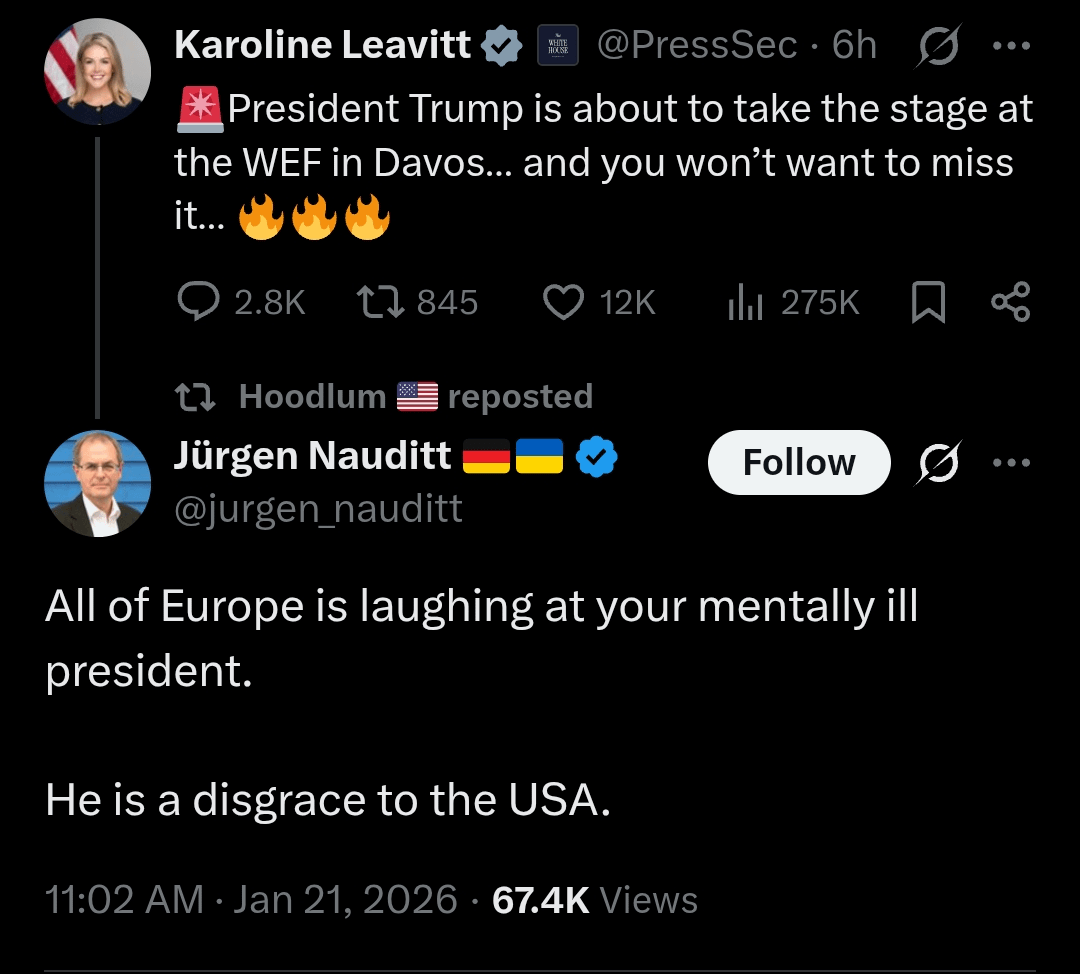The image size is (1080, 974).
Task: Open the @PressSec handle link
Action: click(696, 46)
